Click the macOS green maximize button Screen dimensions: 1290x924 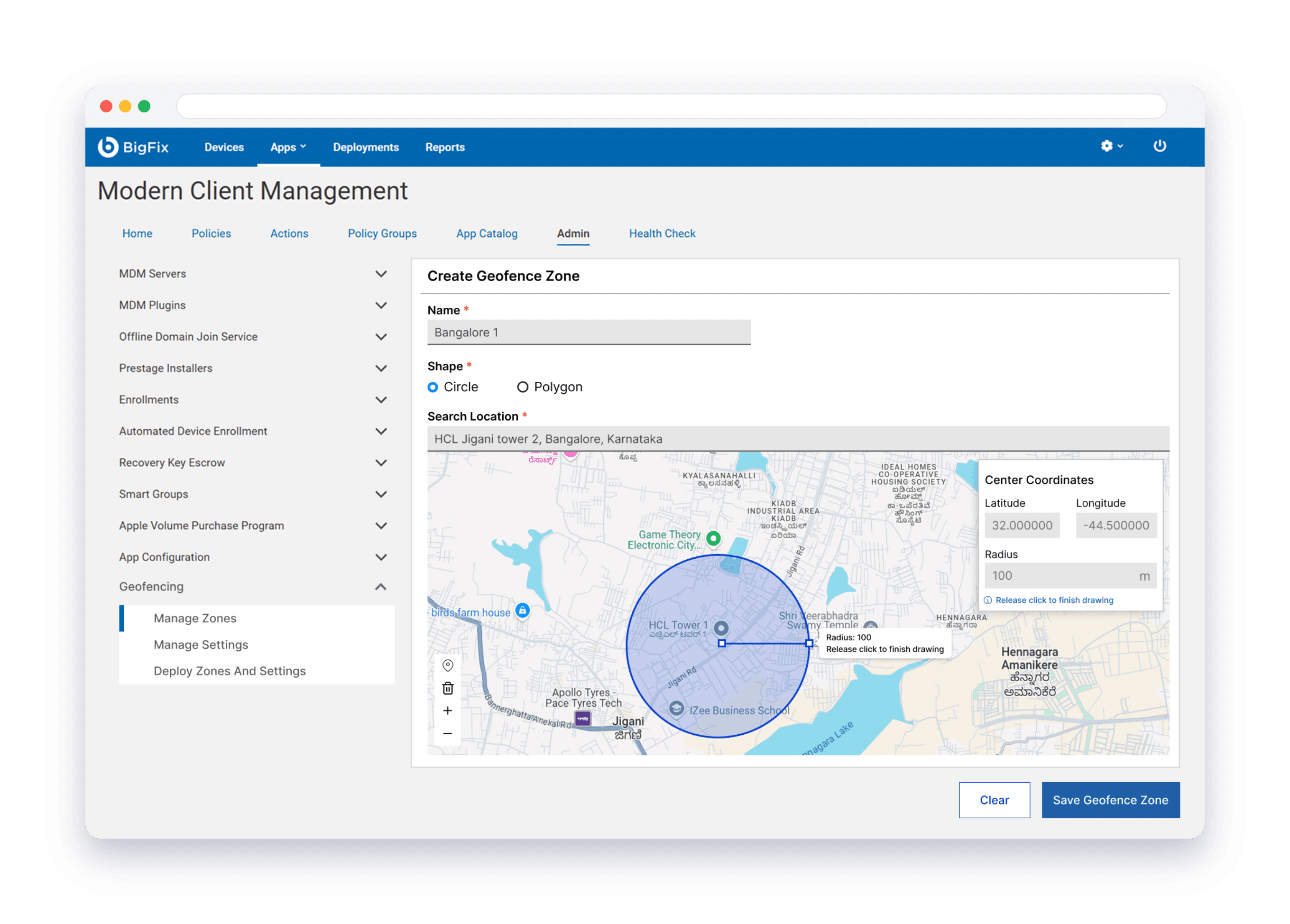coord(145,106)
